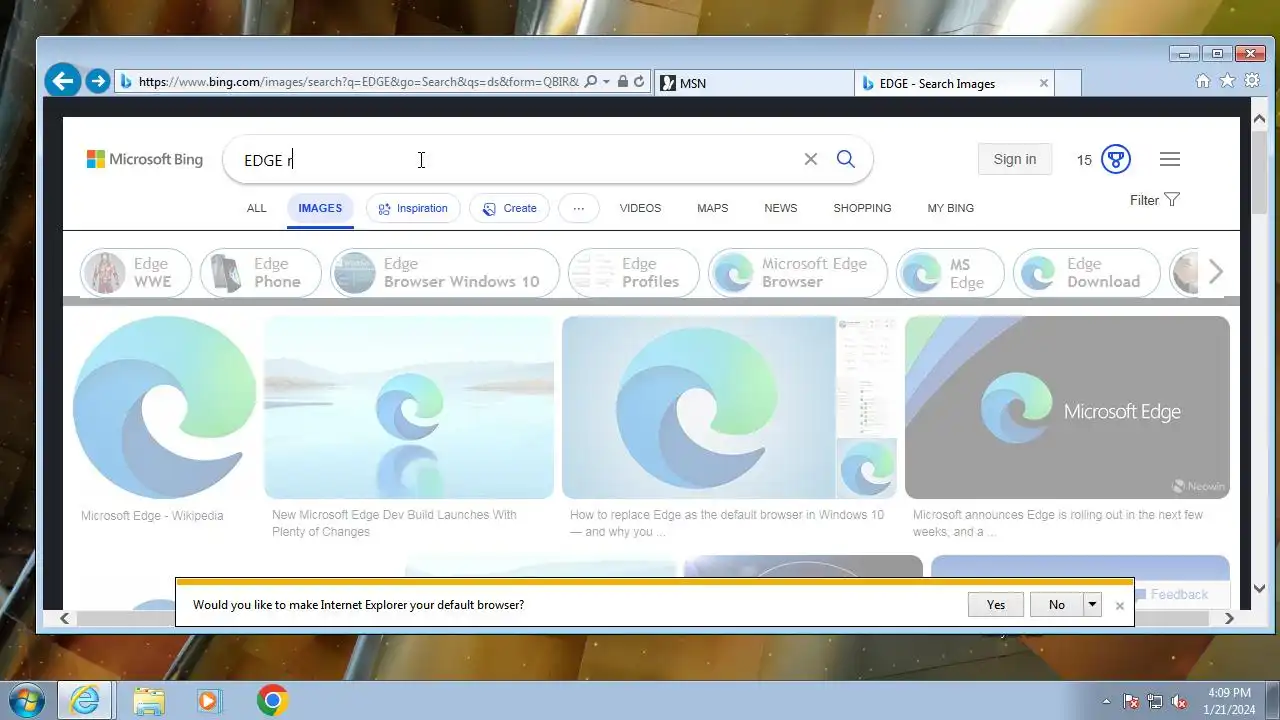1280x720 pixels.
Task: Select Edge Browser Windows 10 chip
Action: tap(445, 273)
